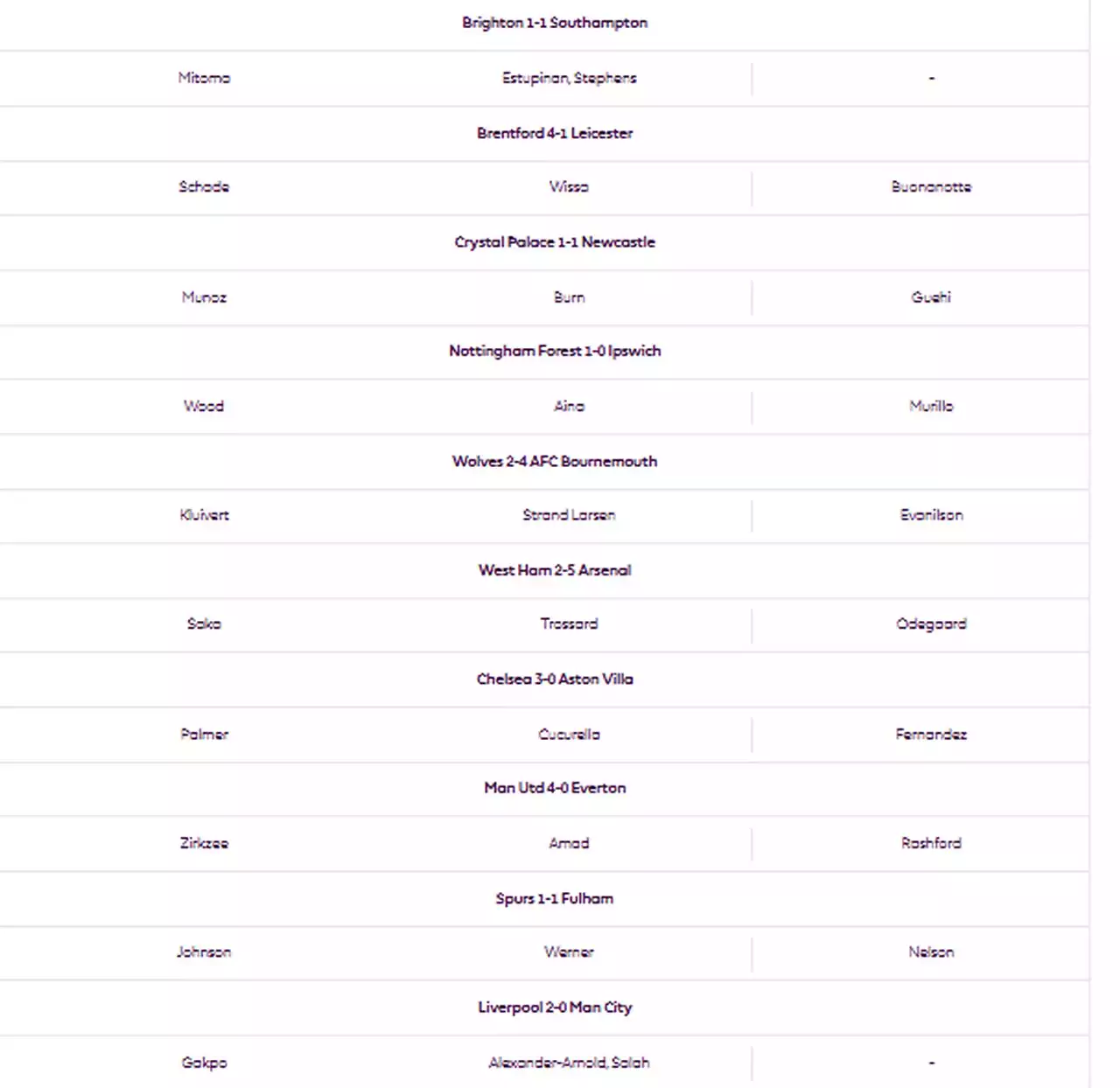Click the Liverpool 2-0 Man City heading
This screenshot has height=1088, width=1120.
pos(555,1008)
